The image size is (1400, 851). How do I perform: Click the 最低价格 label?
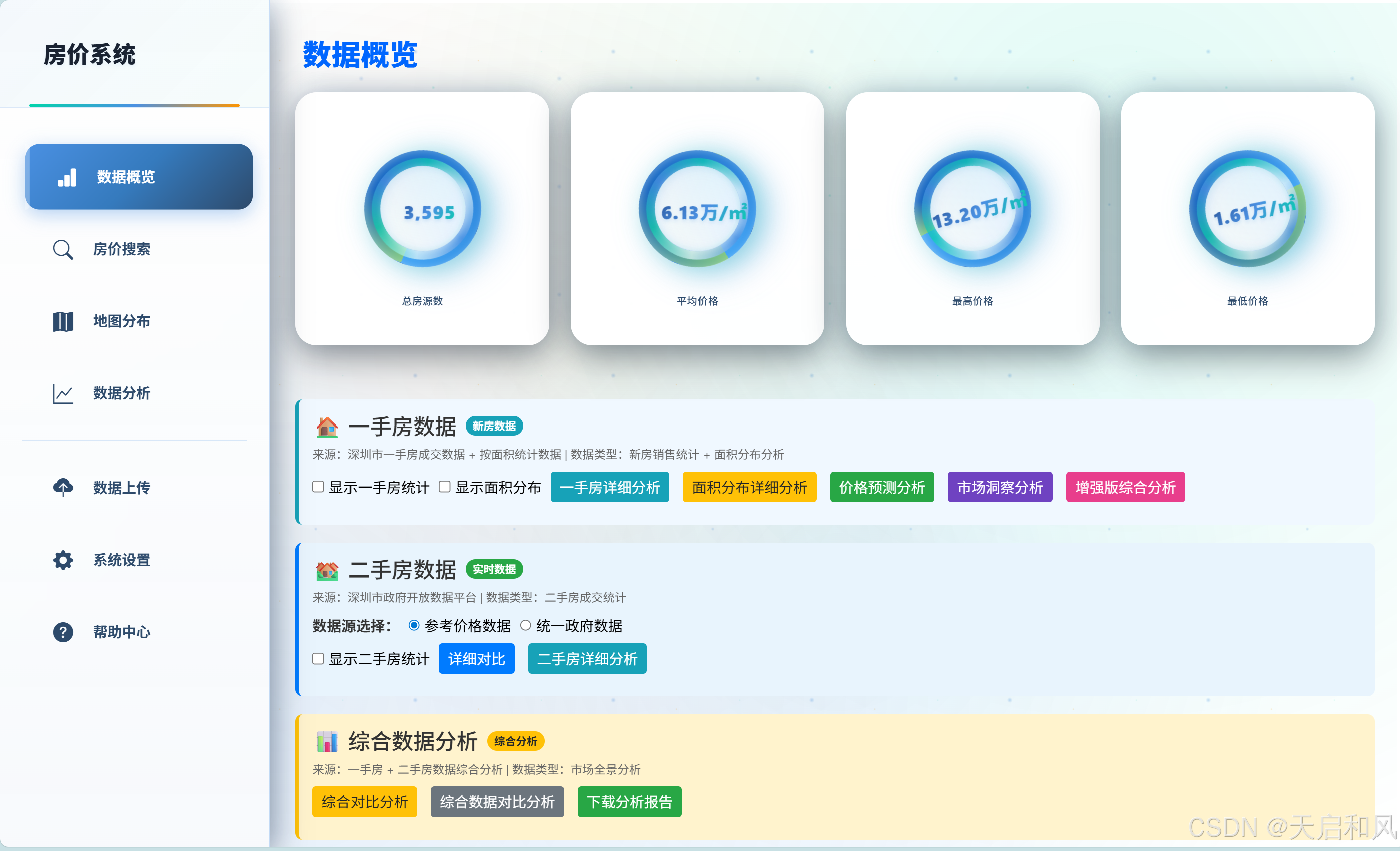coord(1248,301)
